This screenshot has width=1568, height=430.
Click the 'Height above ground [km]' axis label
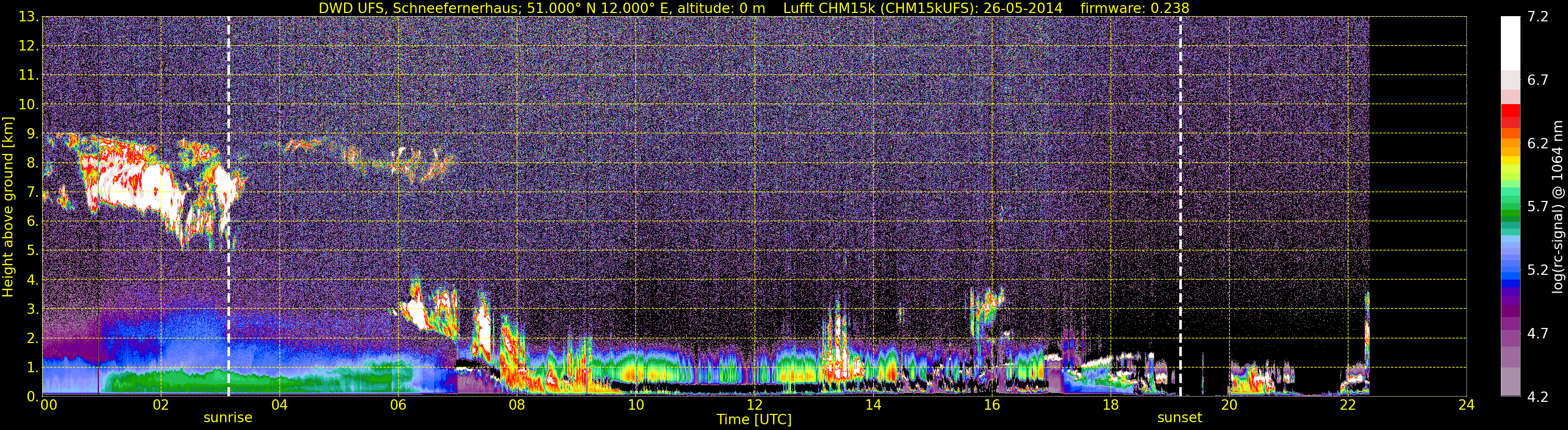pyautogui.click(x=8, y=207)
